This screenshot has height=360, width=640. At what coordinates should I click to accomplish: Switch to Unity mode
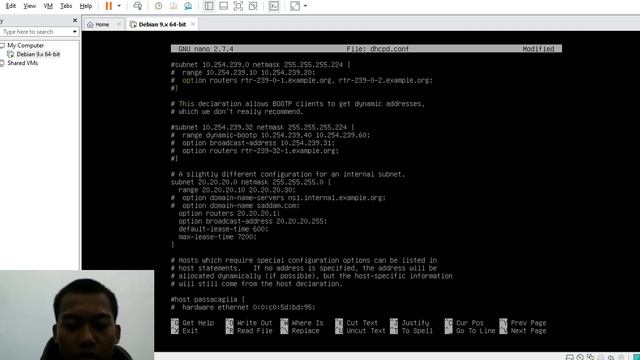(x=253, y=6)
